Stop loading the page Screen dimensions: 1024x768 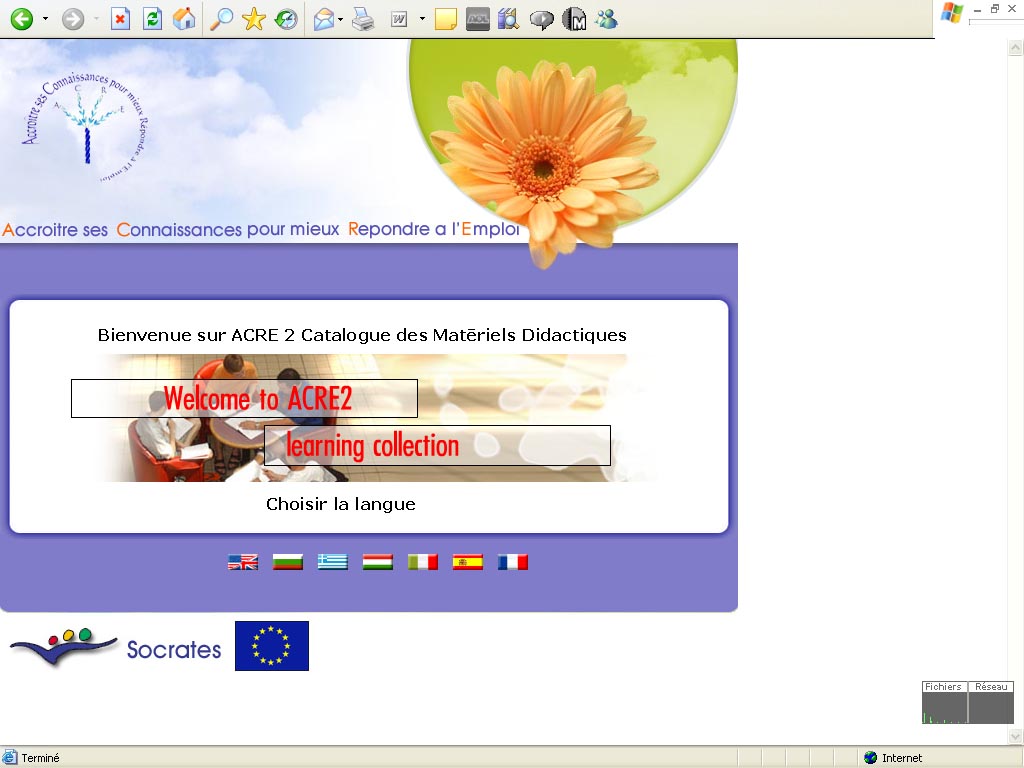[x=120, y=19]
